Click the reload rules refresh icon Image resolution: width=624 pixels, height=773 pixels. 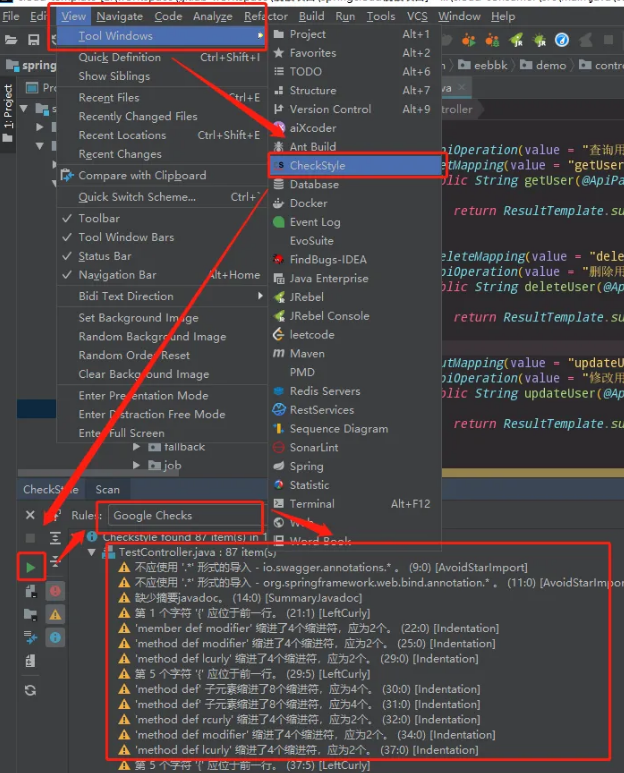click(30, 690)
